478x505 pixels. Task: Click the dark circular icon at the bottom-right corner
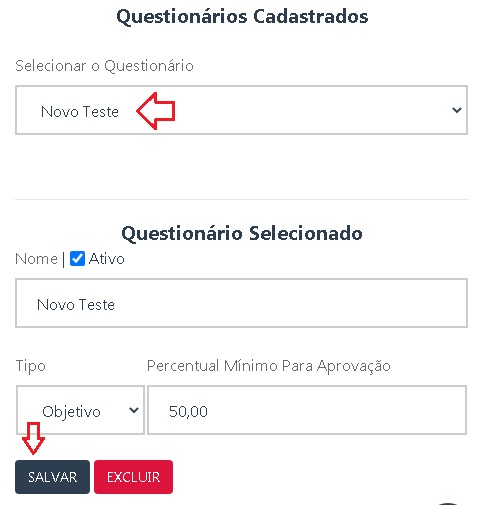coord(448,503)
